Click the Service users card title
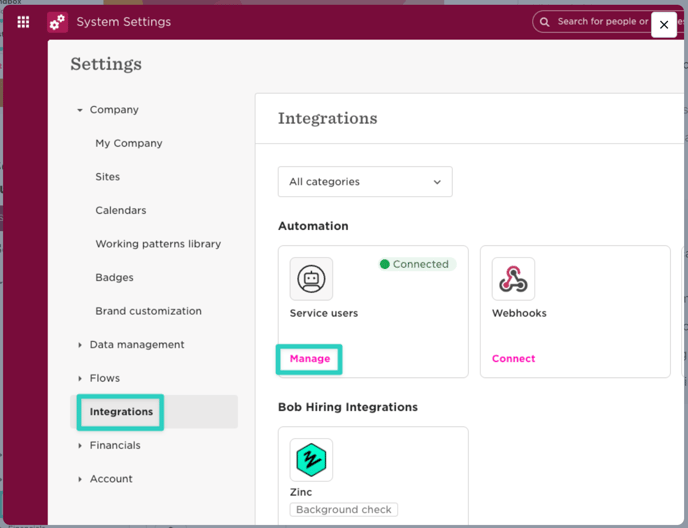Screen dimensions: 688x528 point(324,313)
